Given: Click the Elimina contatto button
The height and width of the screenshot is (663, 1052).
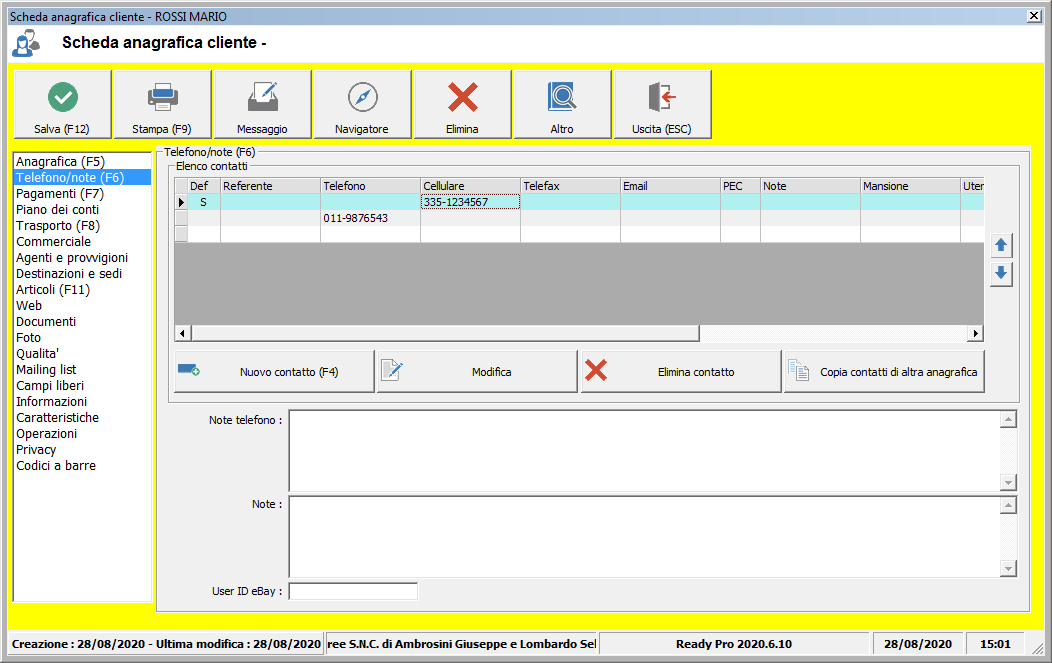Looking at the screenshot, I should 681,371.
